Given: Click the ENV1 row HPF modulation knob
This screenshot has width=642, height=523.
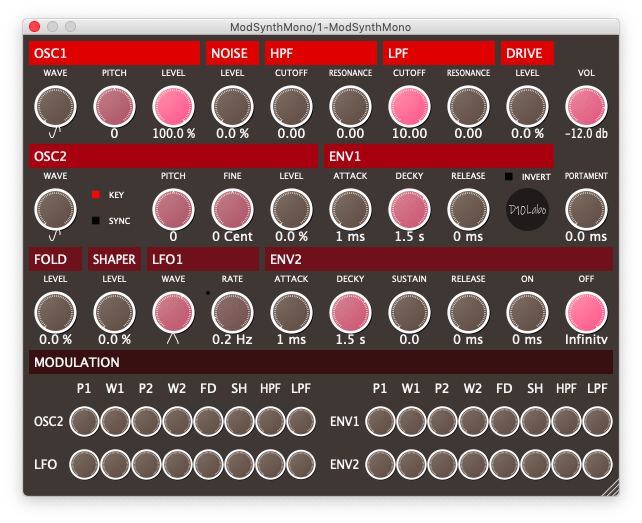Looking at the screenshot, I should coord(566,420).
